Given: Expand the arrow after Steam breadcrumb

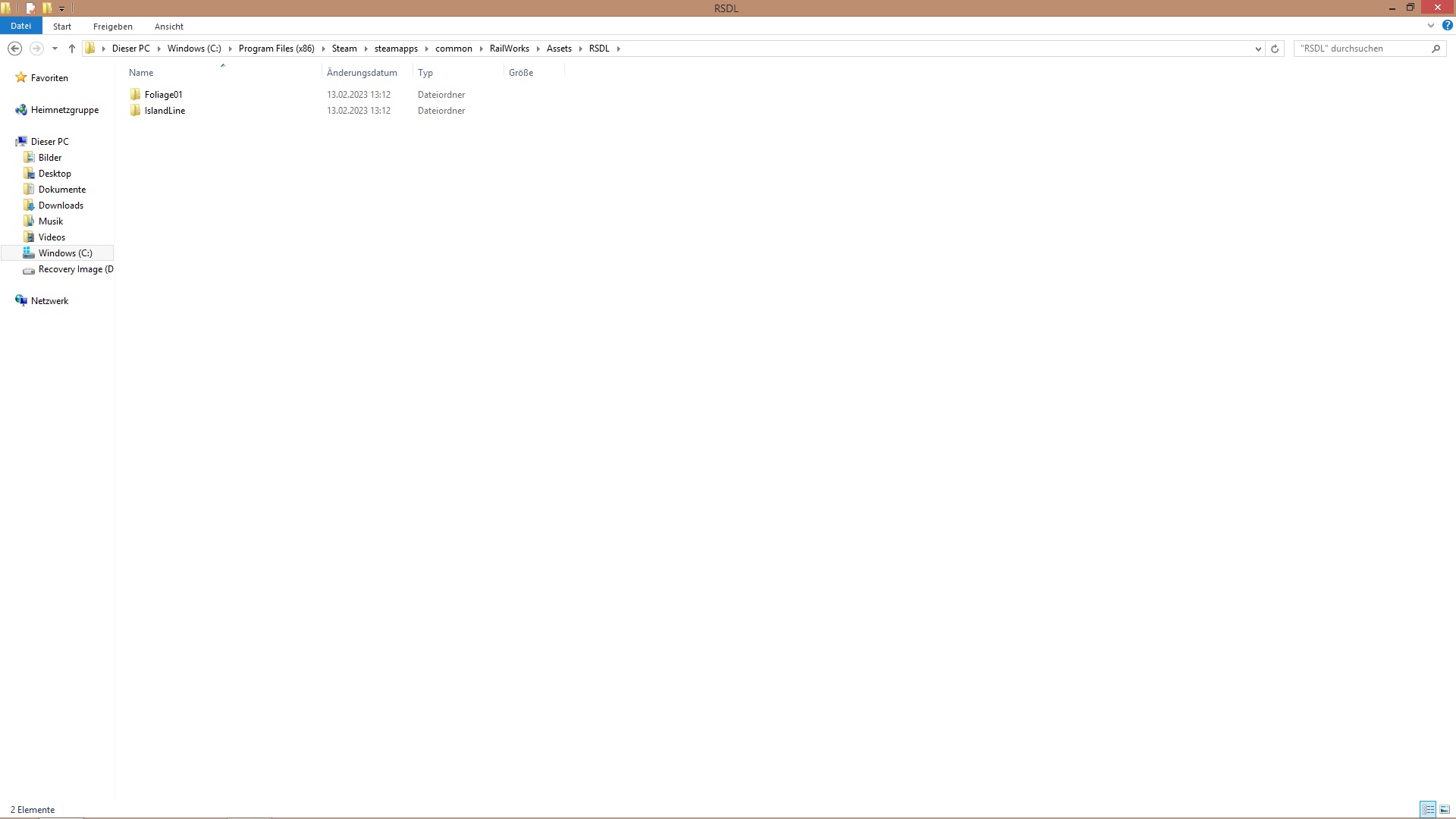Looking at the screenshot, I should [x=366, y=49].
